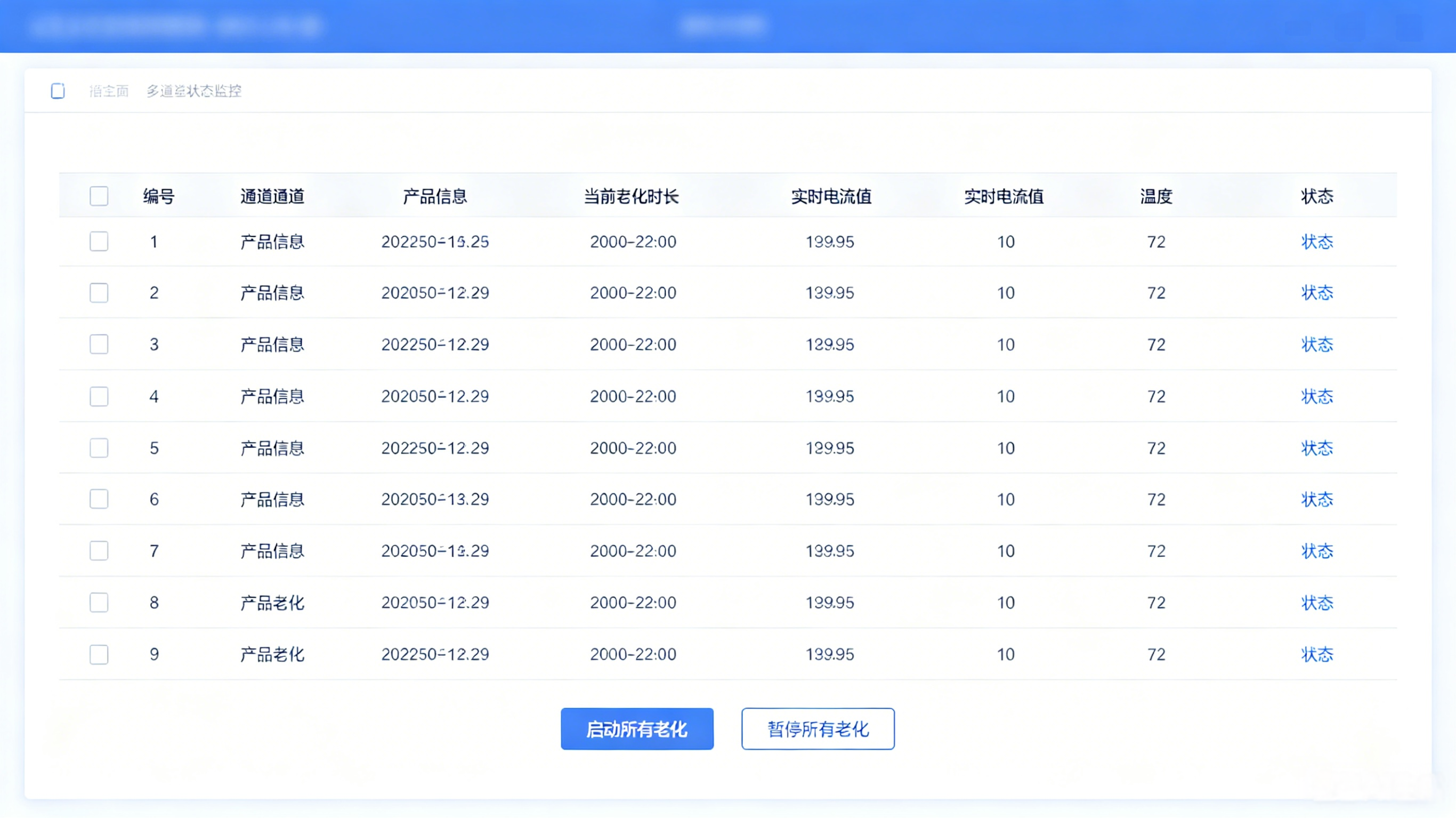Click the 产品信息 column header
1456x818 pixels.
(x=435, y=196)
